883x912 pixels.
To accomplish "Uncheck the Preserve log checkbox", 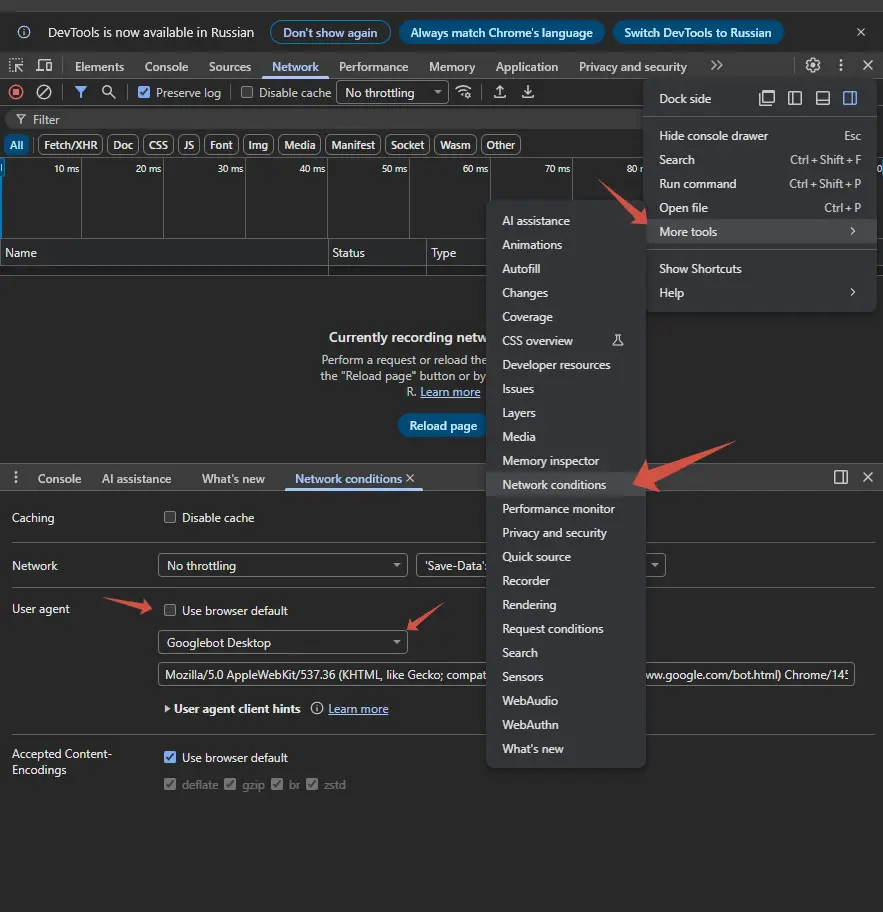I will click(x=144, y=93).
